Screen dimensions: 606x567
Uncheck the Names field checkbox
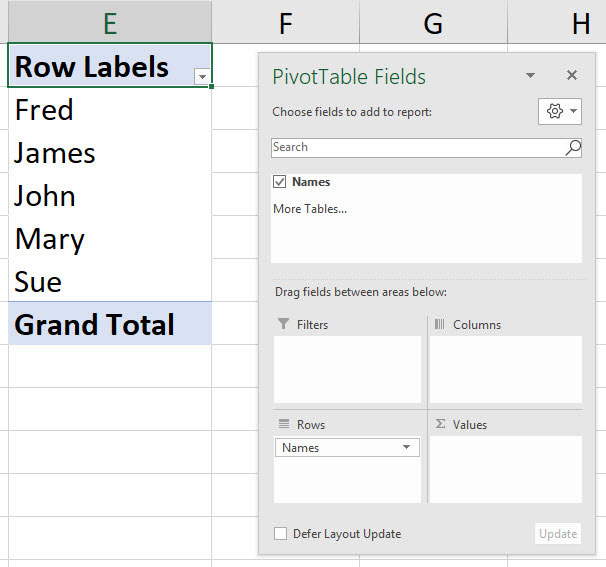tap(280, 182)
